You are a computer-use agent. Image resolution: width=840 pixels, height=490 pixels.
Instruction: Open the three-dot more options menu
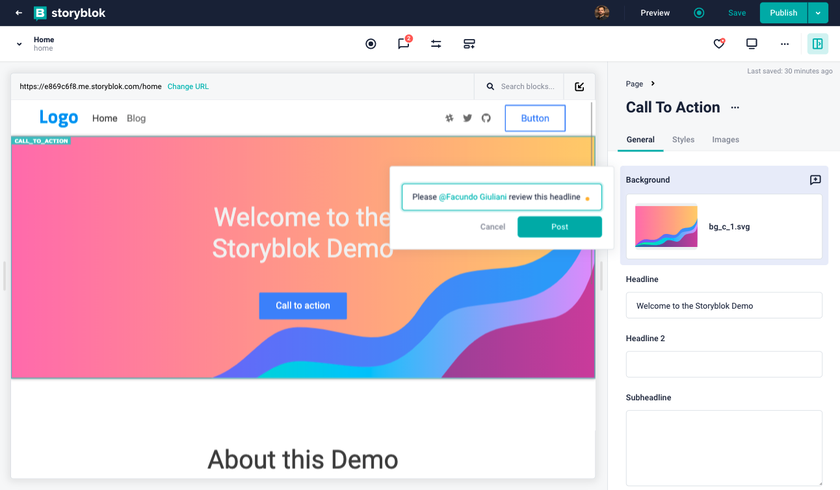click(x=784, y=44)
